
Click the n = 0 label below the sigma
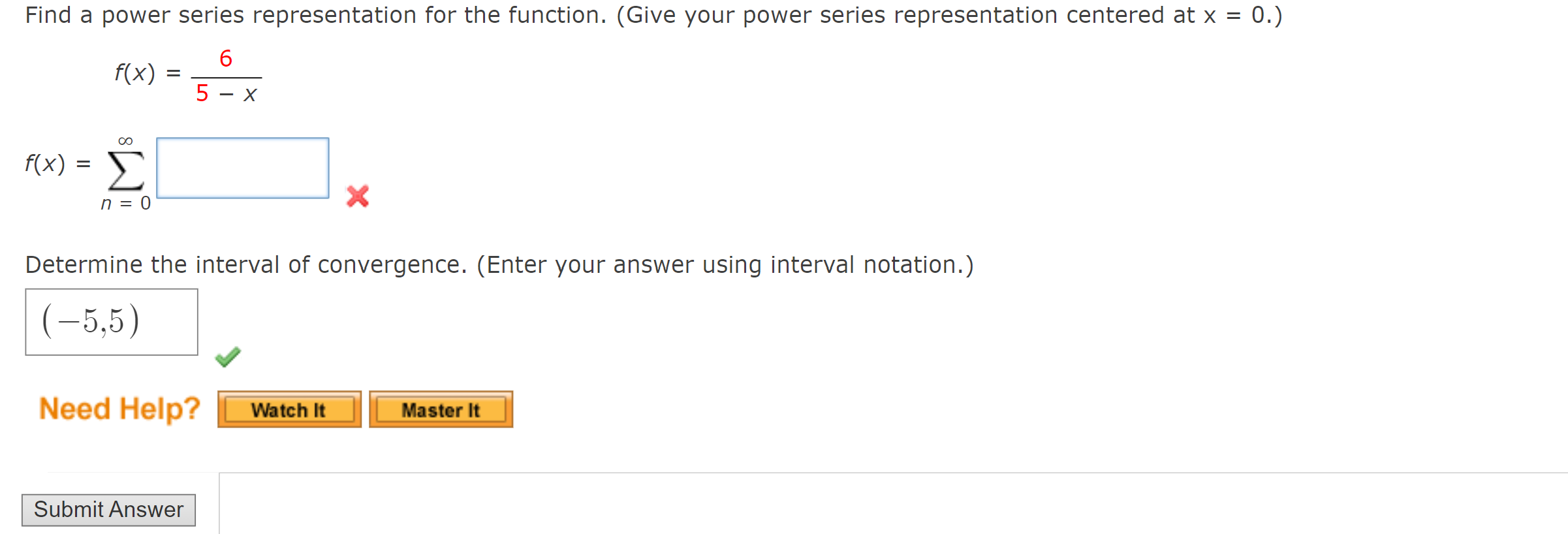[126, 203]
